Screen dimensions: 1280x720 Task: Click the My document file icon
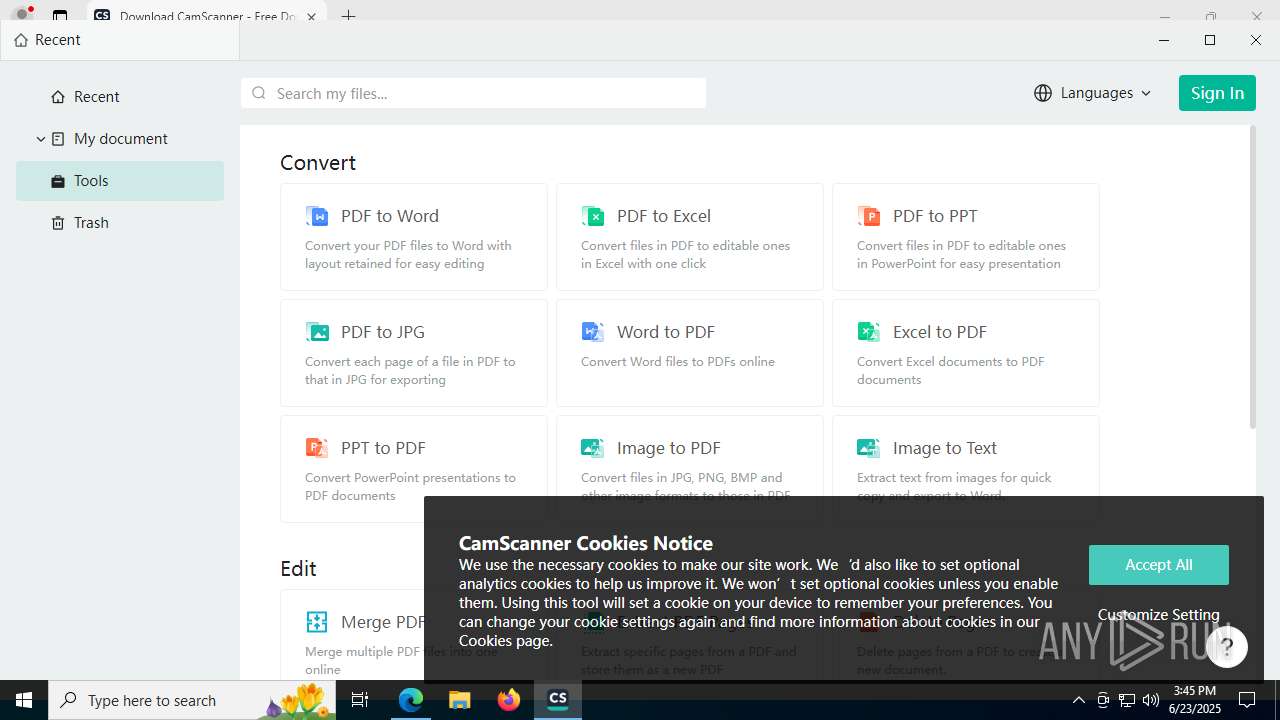[58, 139]
